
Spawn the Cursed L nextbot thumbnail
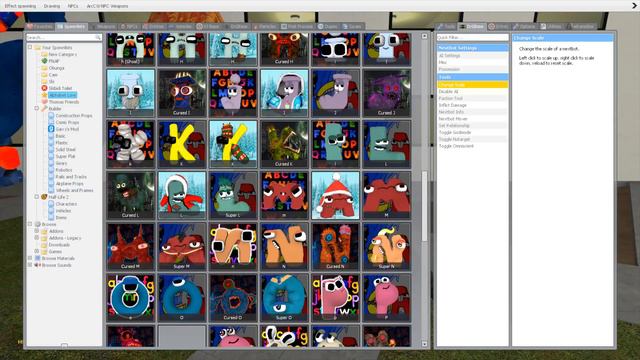(x=131, y=195)
